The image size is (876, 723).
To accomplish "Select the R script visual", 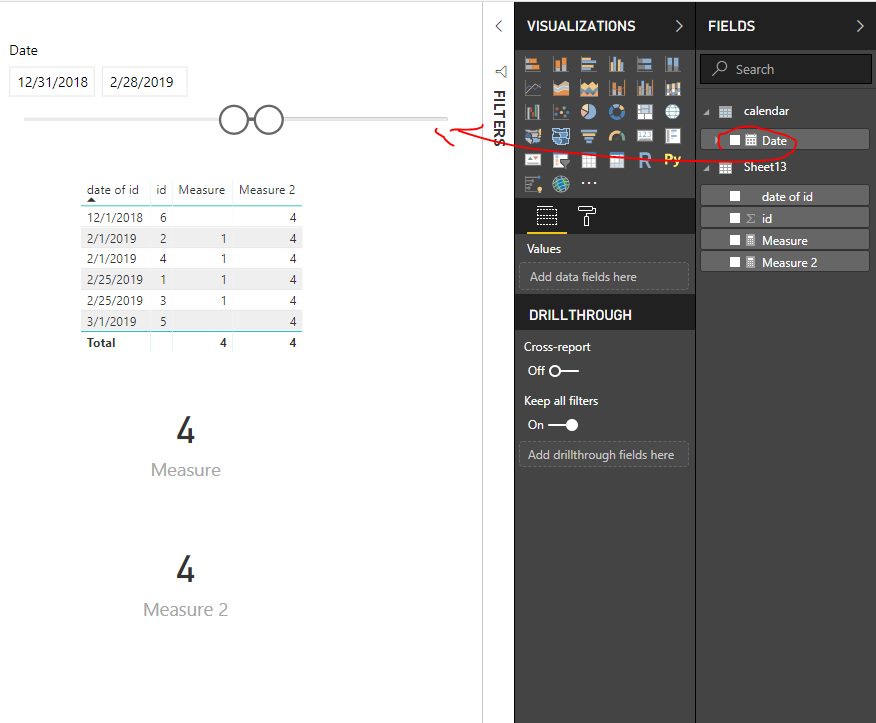I will 645,160.
